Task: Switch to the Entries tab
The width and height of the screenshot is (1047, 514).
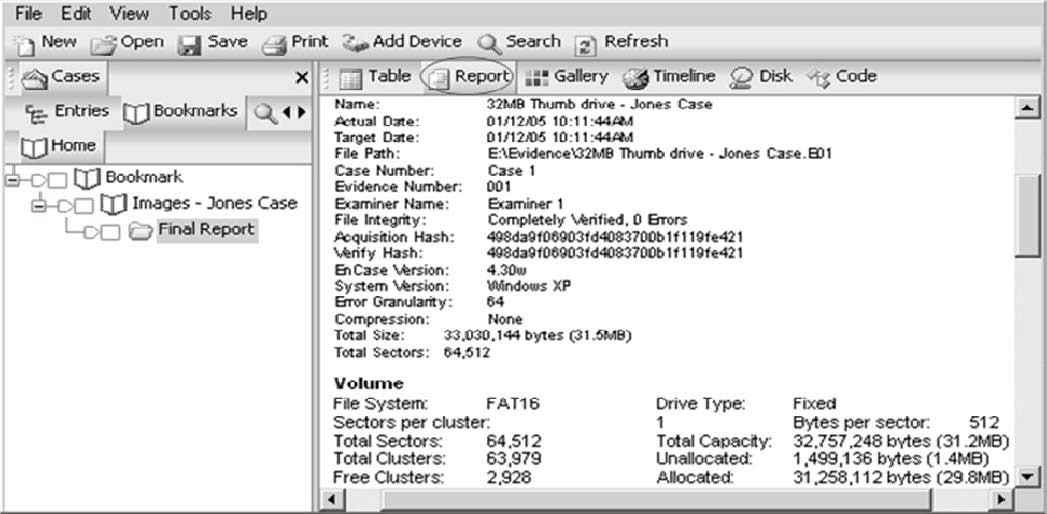Action: tap(67, 111)
